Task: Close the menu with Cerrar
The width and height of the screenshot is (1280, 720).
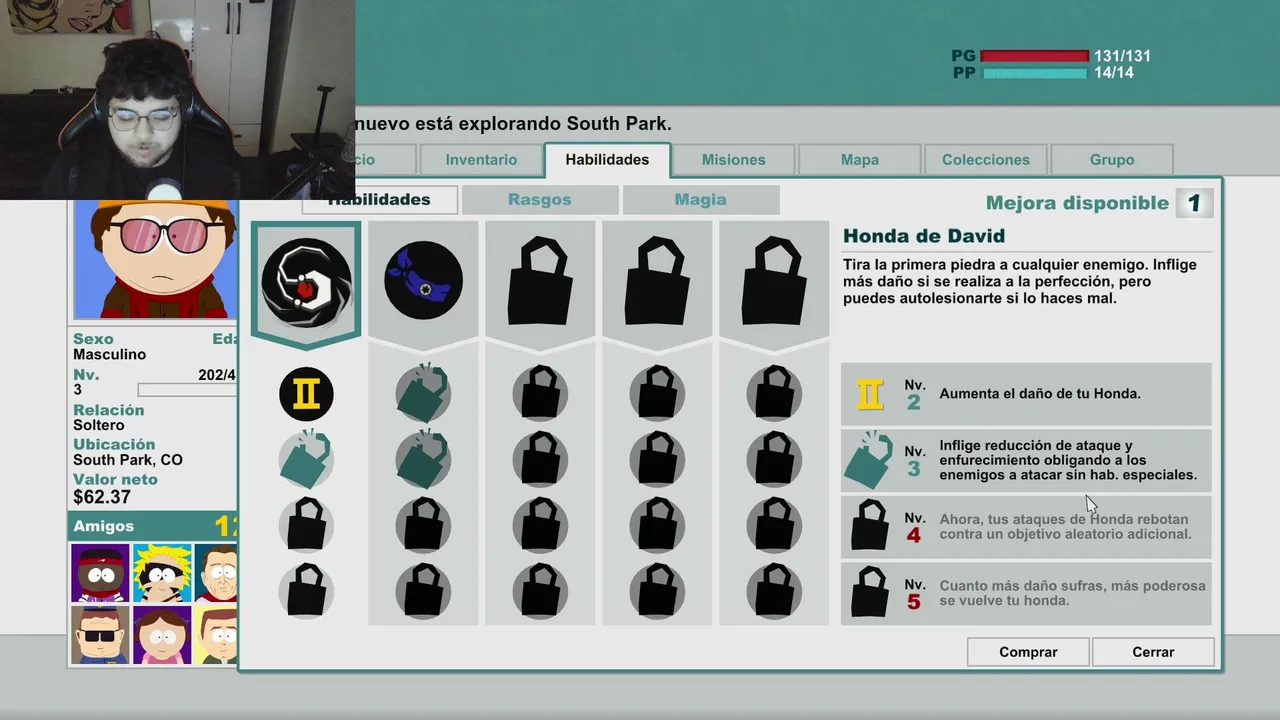Action: 1153,652
